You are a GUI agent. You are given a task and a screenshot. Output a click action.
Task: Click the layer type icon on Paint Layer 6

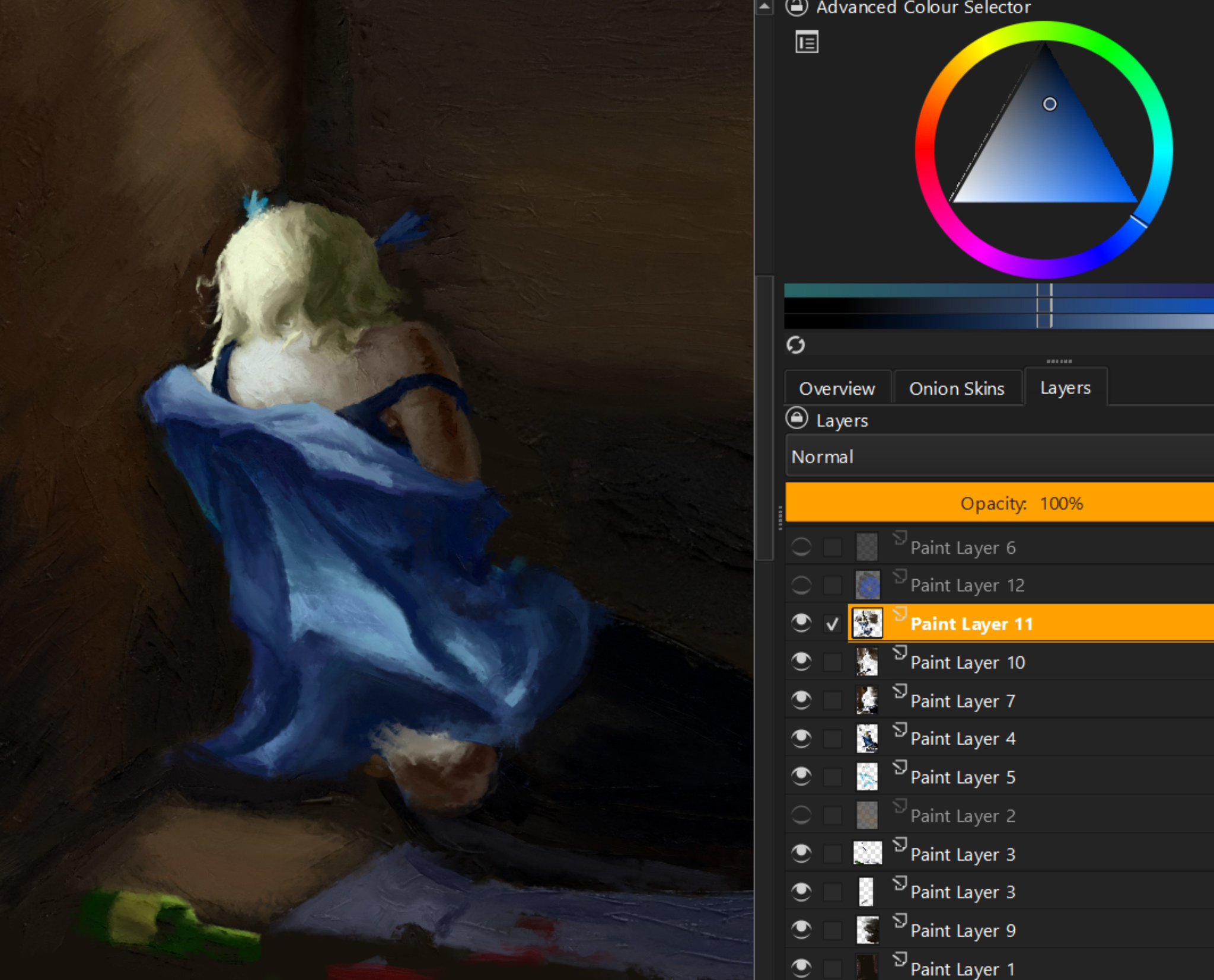(x=900, y=538)
